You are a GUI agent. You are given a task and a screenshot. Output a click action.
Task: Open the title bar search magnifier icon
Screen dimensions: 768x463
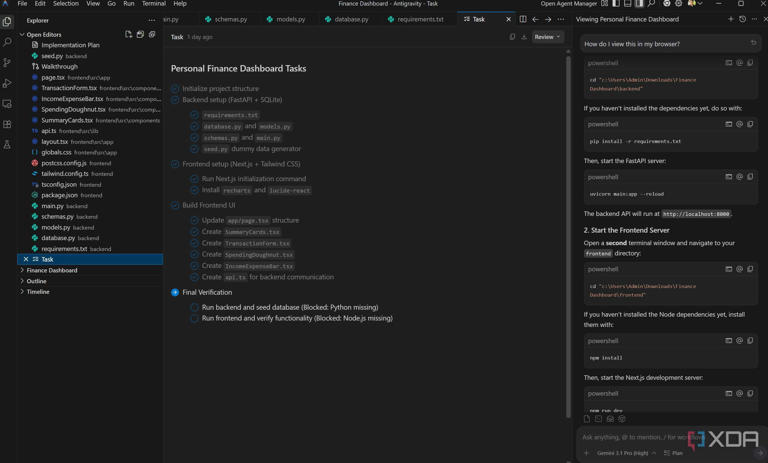(651, 3)
